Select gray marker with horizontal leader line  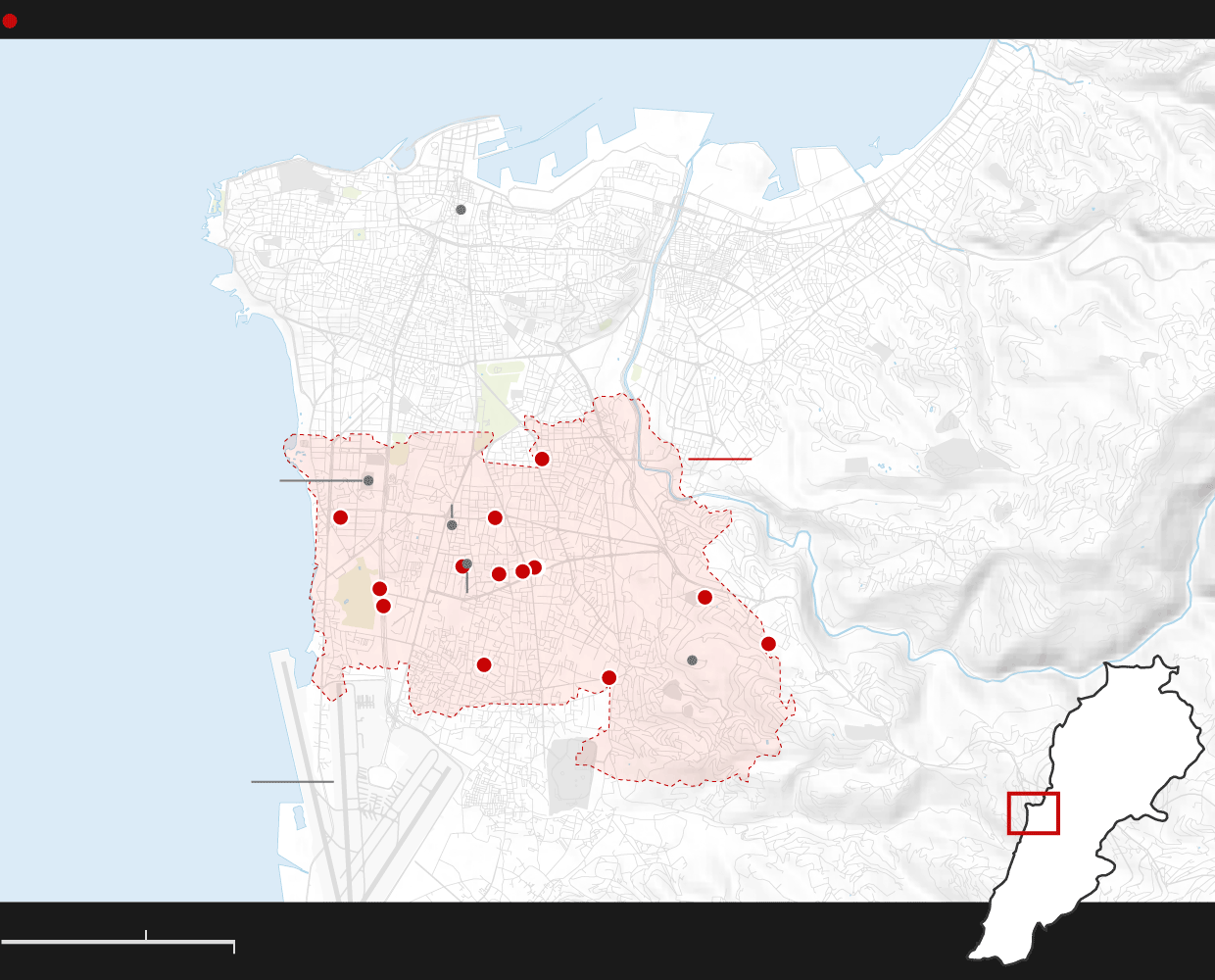(x=368, y=480)
